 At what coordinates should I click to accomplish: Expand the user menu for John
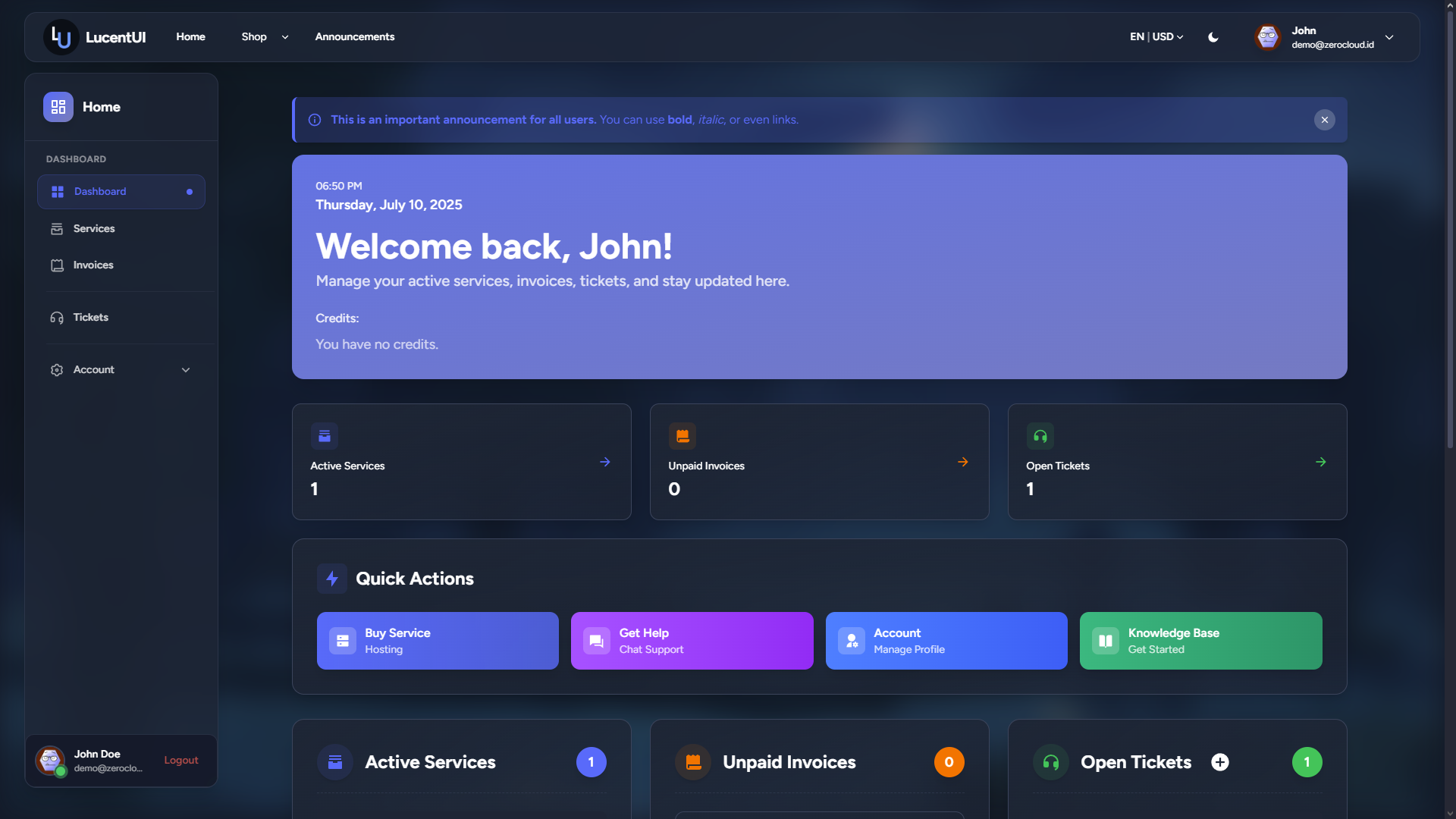click(1390, 36)
